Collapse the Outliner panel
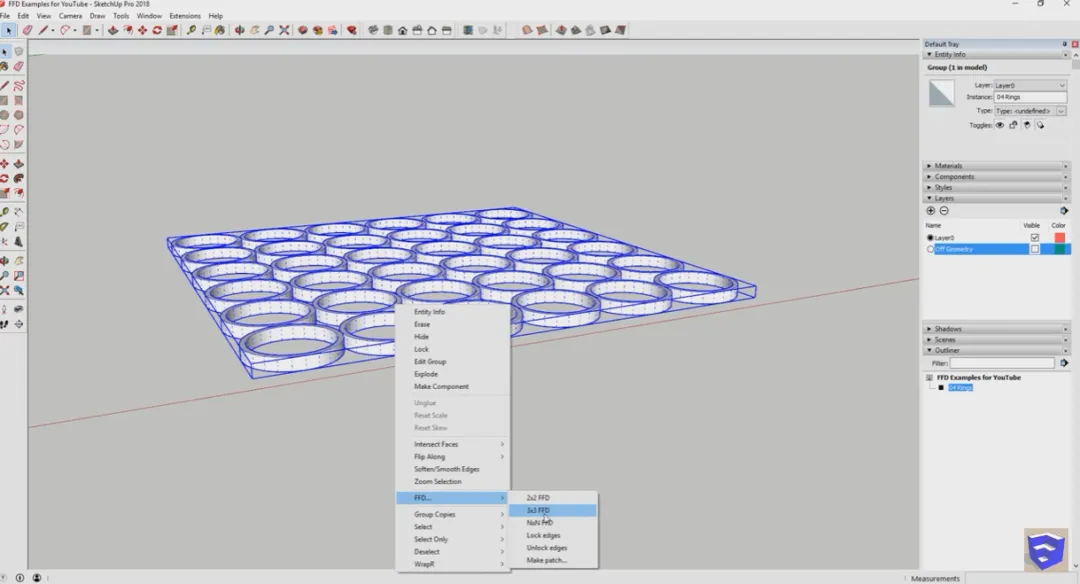This screenshot has width=1080, height=584. 929,351
